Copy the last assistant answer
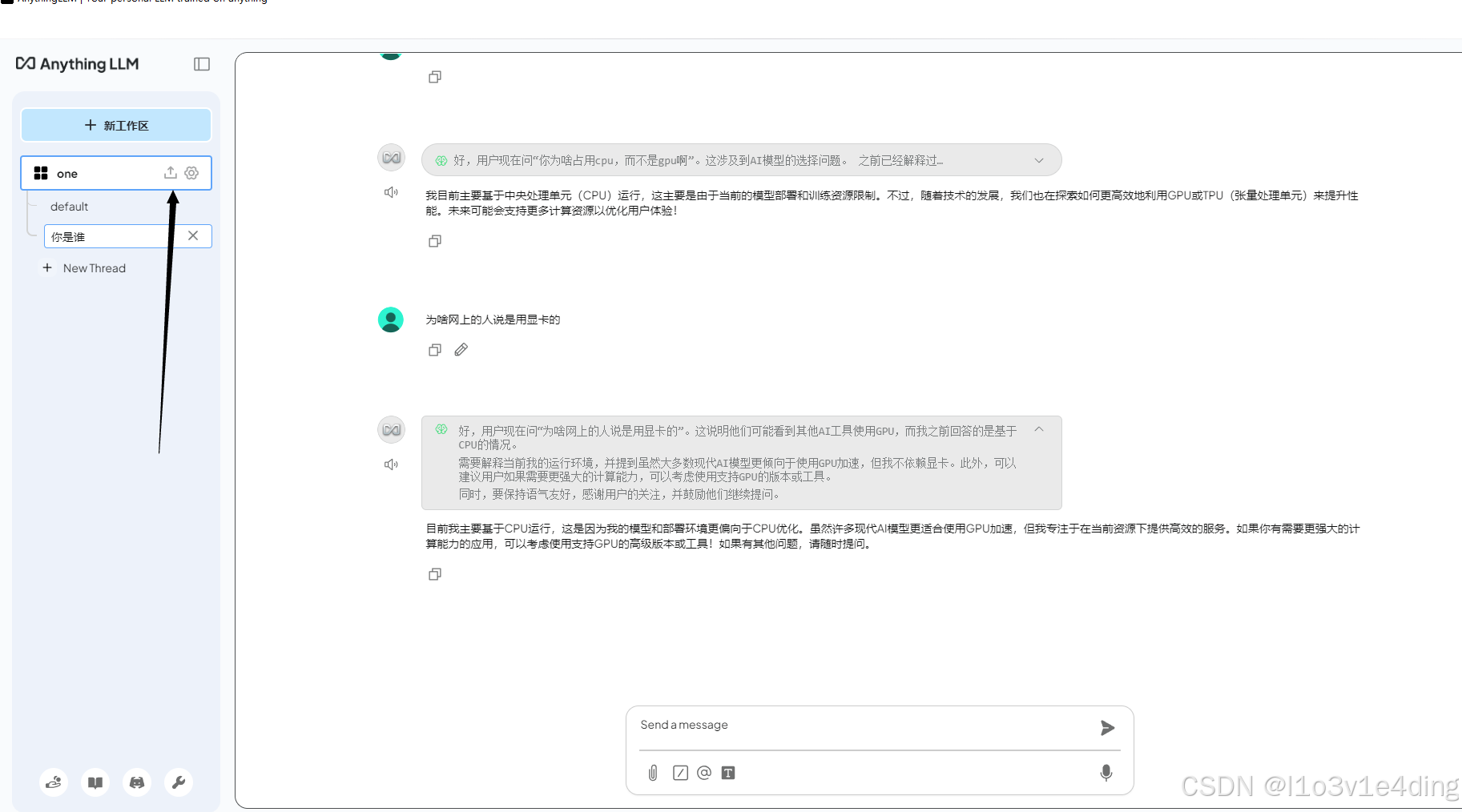 tap(435, 574)
